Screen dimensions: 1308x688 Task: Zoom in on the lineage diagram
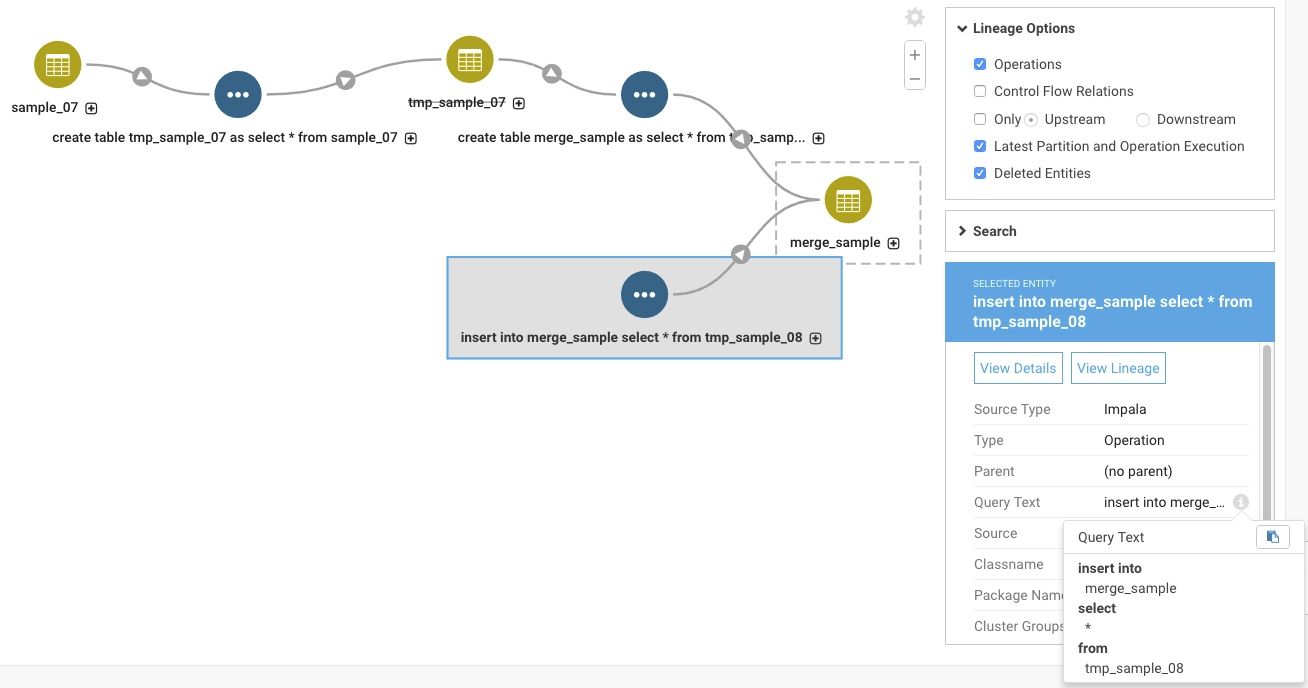tap(914, 55)
